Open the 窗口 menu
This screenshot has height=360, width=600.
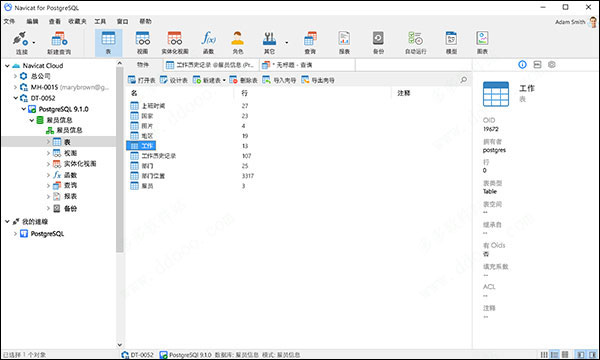tap(122, 21)
